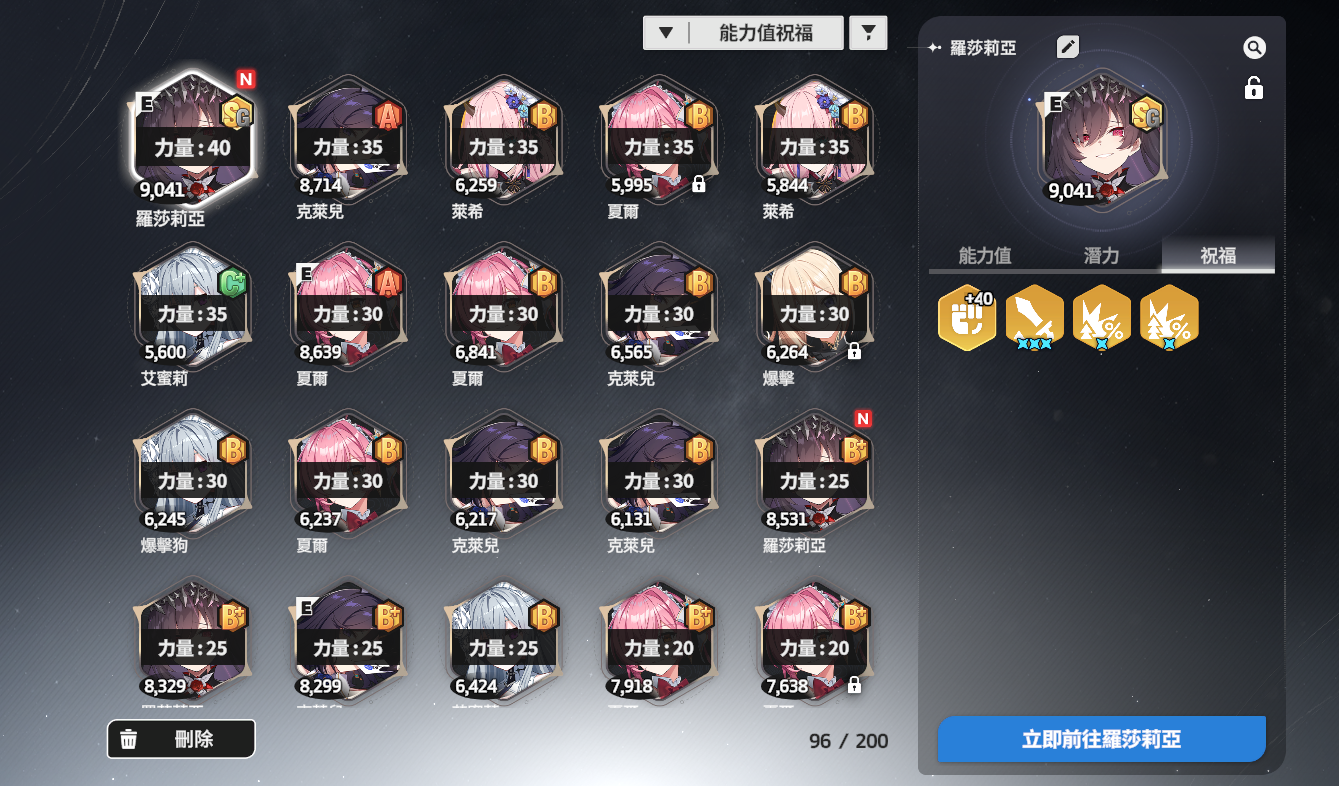The height and width of the screenshot is (786, 1339).
Task: Select the 艾蜜莉 card with 5,600
Action: click(191, 316)
